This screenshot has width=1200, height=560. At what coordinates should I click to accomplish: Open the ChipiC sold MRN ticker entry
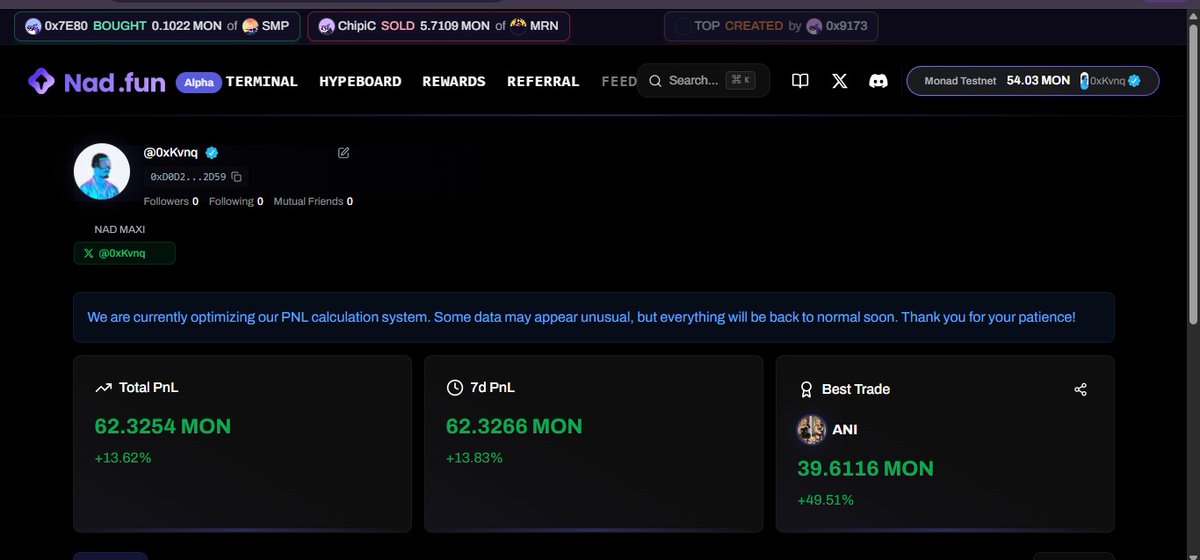point(439,26)
